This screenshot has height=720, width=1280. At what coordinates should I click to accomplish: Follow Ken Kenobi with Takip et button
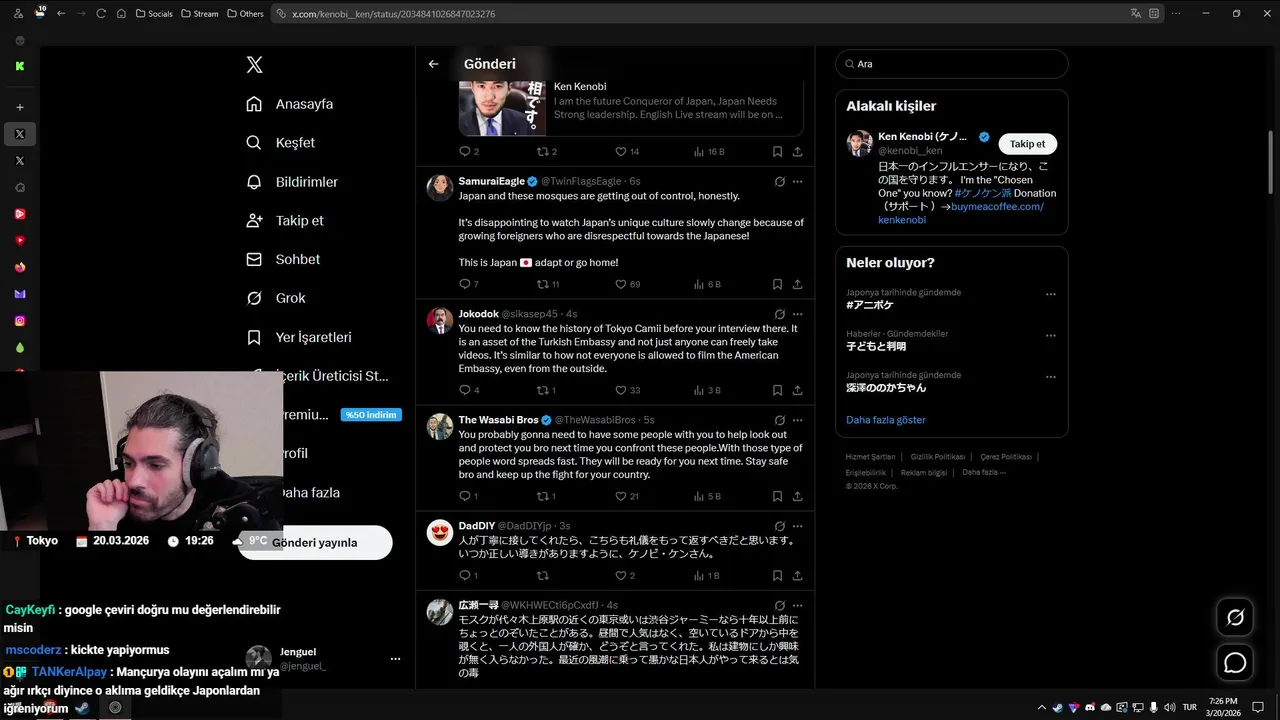pos(1027,144)
